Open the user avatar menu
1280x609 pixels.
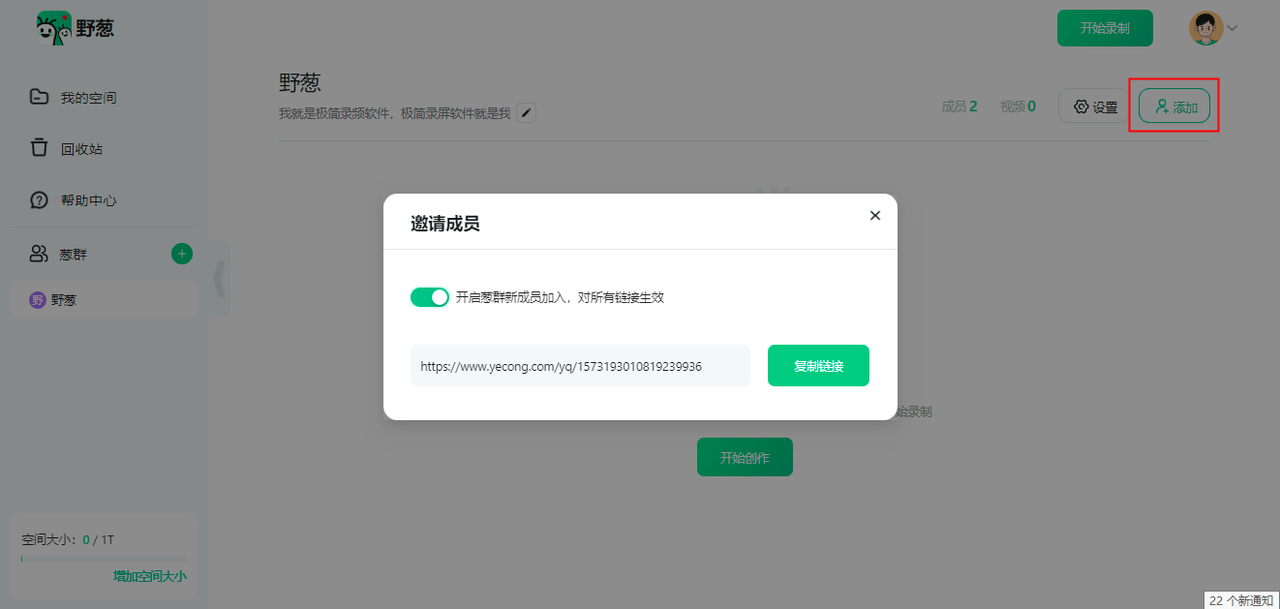pos(1206,28)
